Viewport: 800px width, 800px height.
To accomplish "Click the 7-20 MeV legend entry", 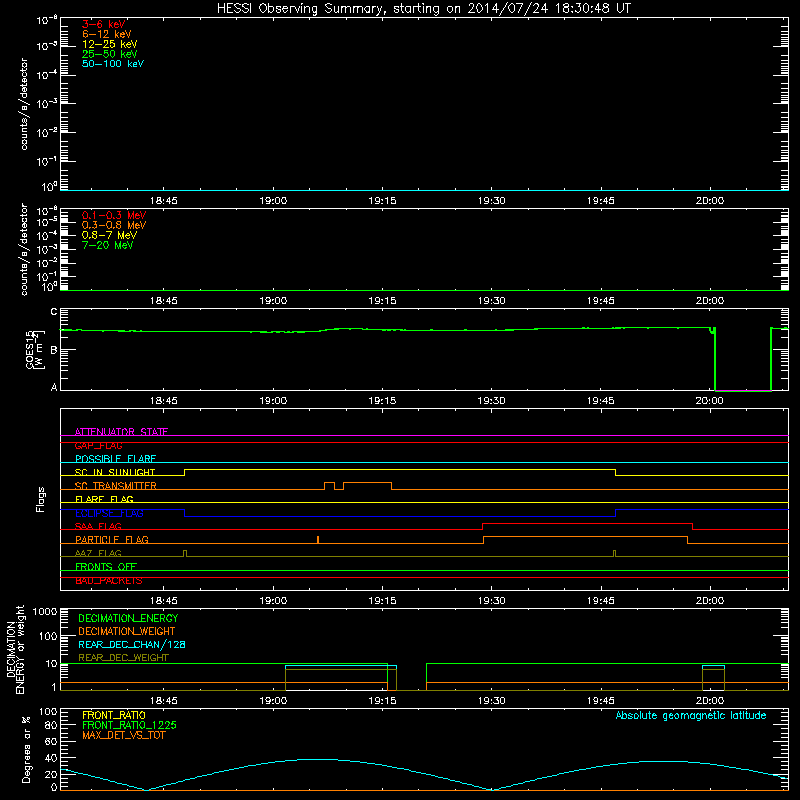I will point(107,245).
